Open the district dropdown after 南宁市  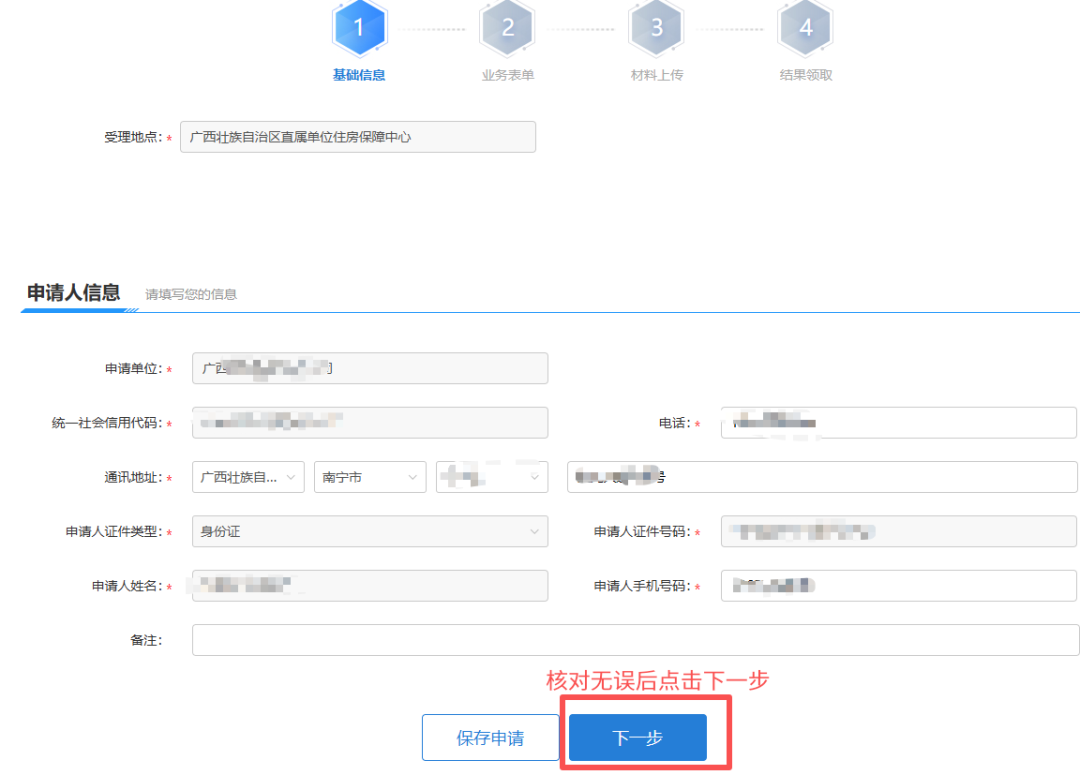click(x=492, y=478)
